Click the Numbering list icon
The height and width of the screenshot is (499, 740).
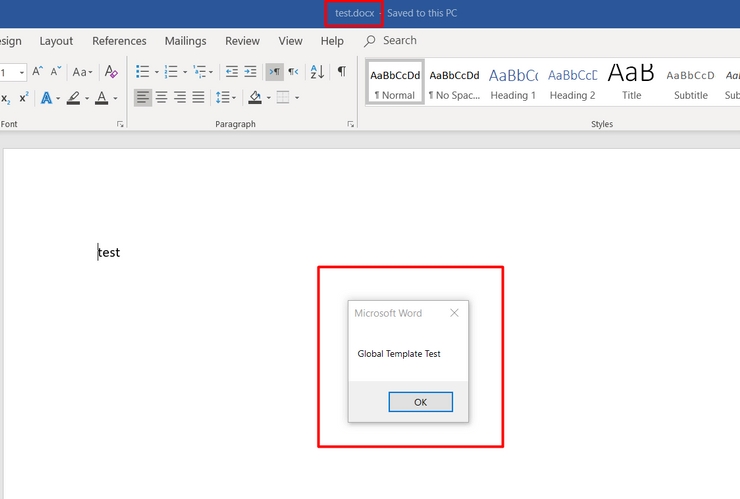pyautogui.click(x=171, y=72)
